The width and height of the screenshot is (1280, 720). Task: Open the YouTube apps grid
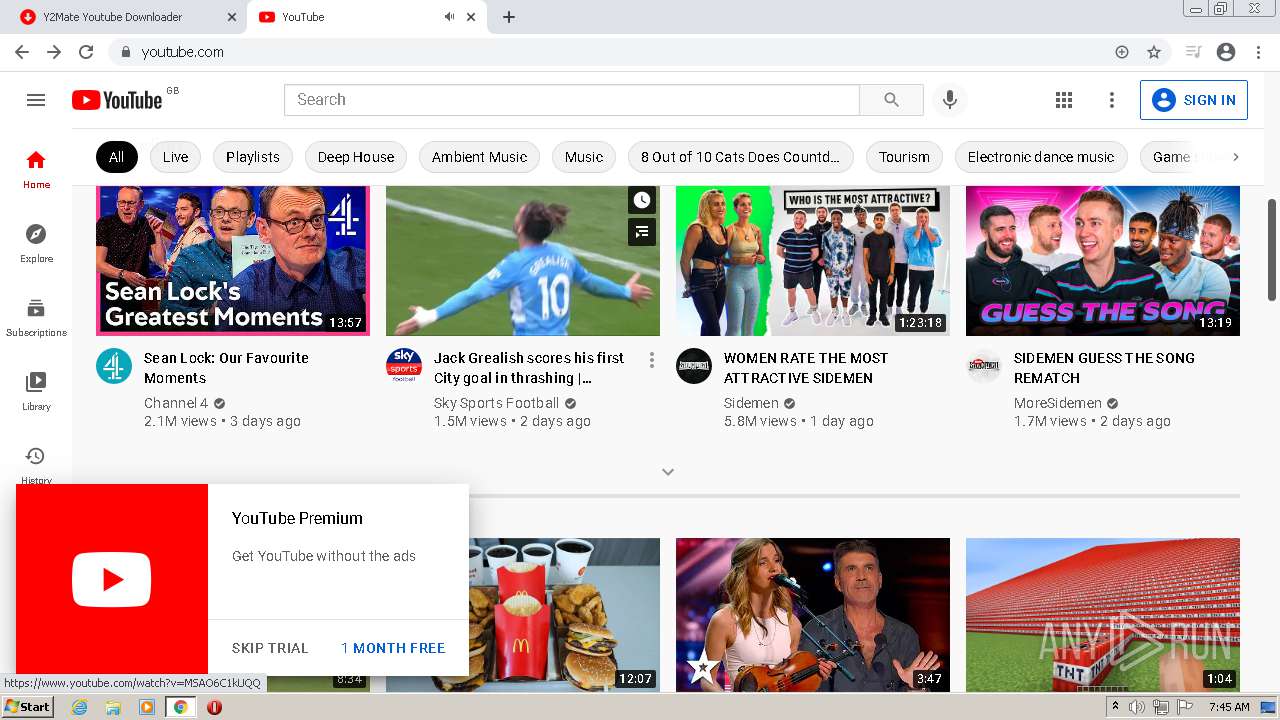click(x=1064, y=100)
